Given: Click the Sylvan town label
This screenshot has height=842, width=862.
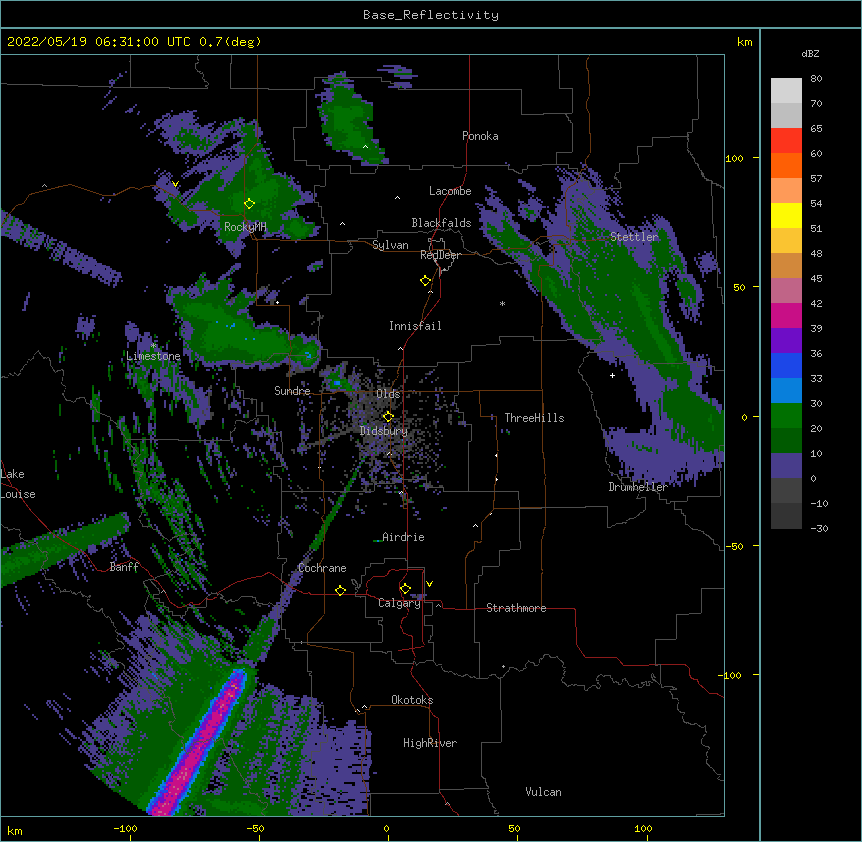Looking at the screenshot, I should pyautogui.click(x=390, y=245).
